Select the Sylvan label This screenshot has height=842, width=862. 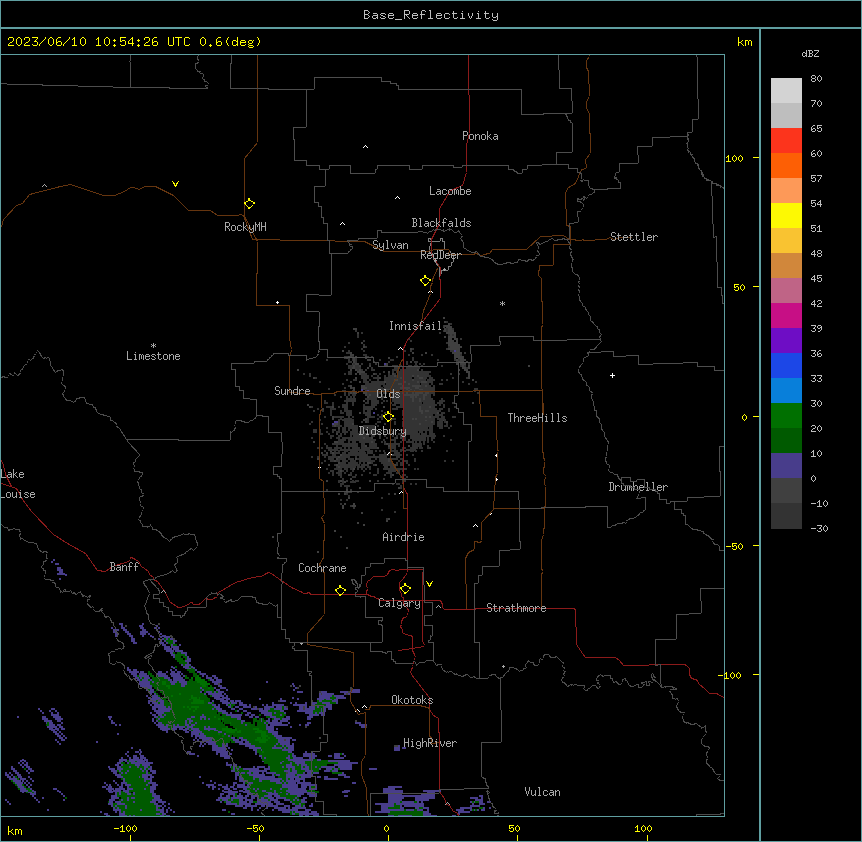[x=390, y=245]
